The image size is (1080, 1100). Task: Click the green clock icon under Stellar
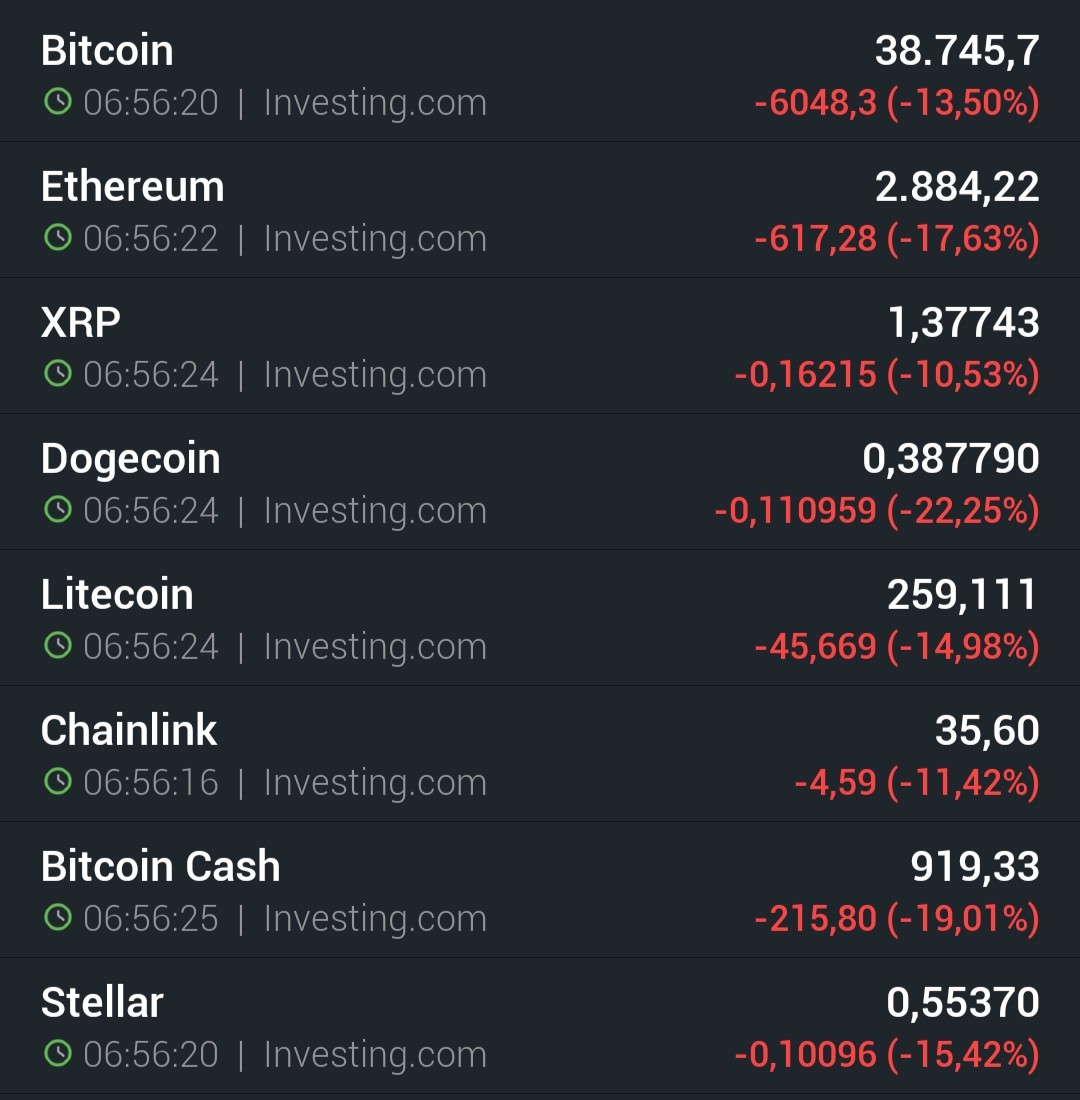click(58, 1053)
